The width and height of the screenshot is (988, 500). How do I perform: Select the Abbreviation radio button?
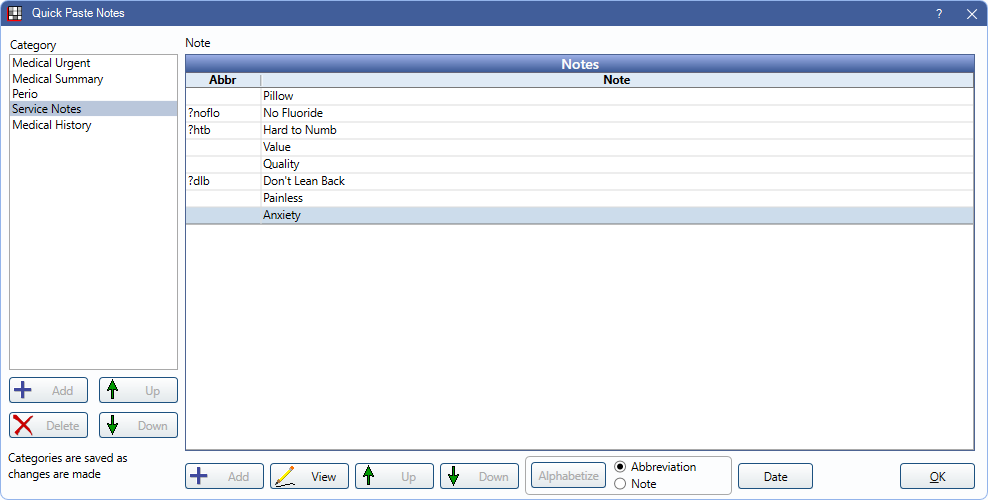point(621,467)
